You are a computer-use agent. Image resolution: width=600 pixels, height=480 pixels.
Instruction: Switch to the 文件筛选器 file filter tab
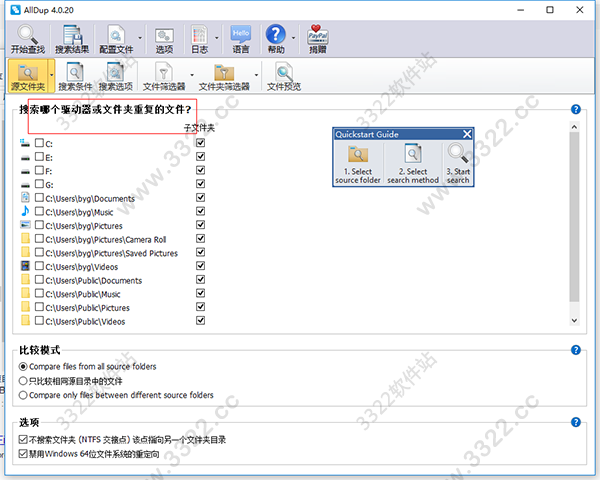(x=164, y=77)
